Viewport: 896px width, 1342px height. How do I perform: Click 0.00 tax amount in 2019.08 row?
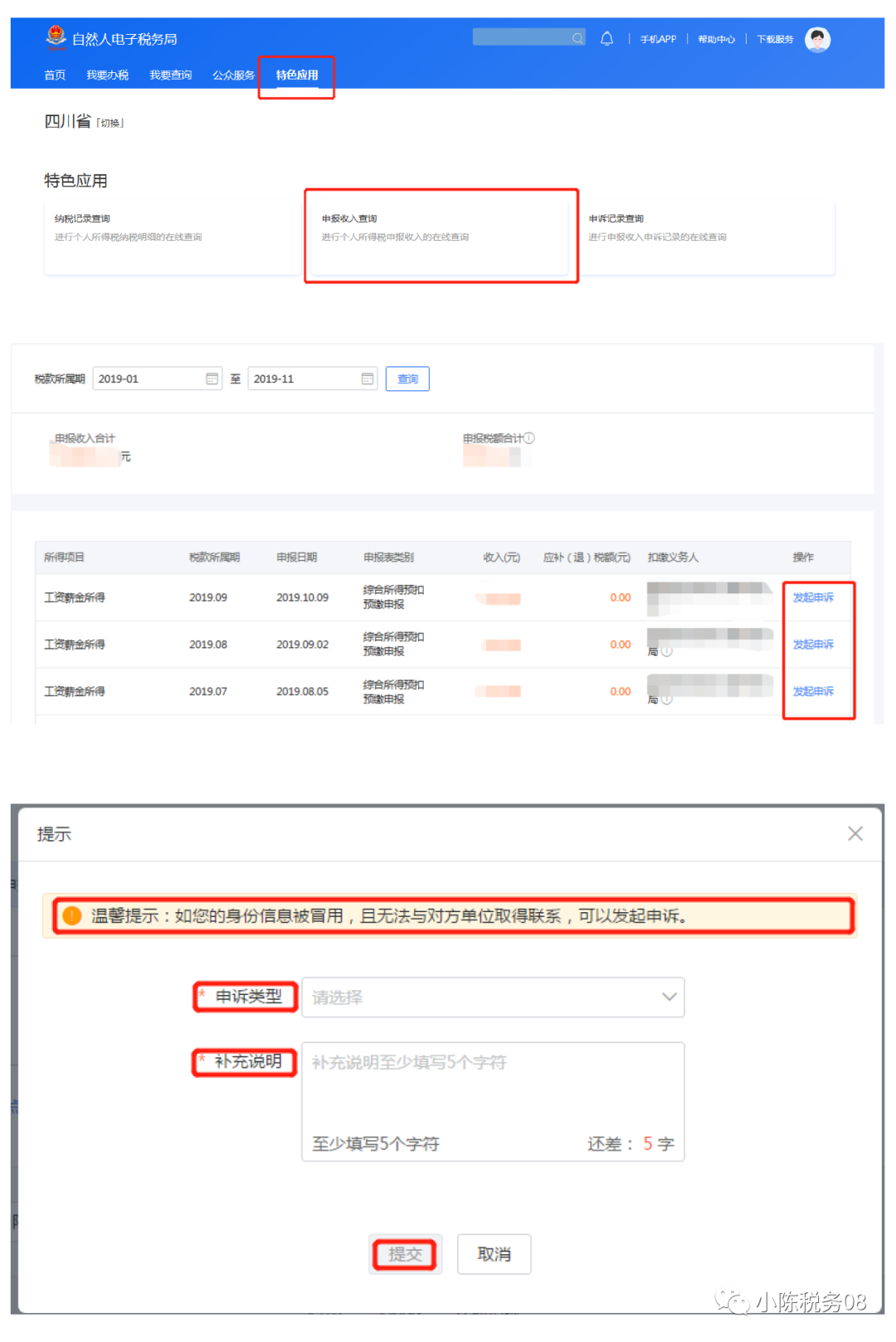[621, 644]
